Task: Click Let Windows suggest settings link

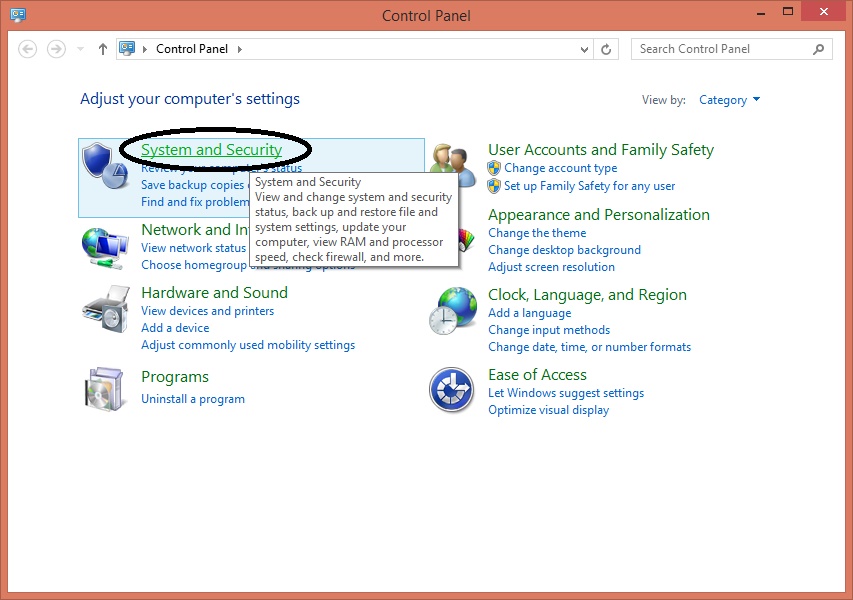Action: (566, 393)
